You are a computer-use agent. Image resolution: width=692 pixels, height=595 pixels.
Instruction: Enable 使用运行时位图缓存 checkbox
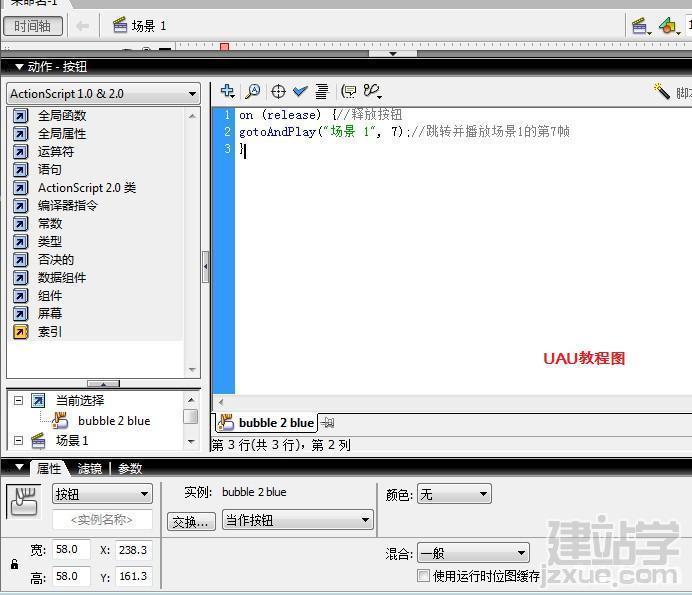click(423, 576)
